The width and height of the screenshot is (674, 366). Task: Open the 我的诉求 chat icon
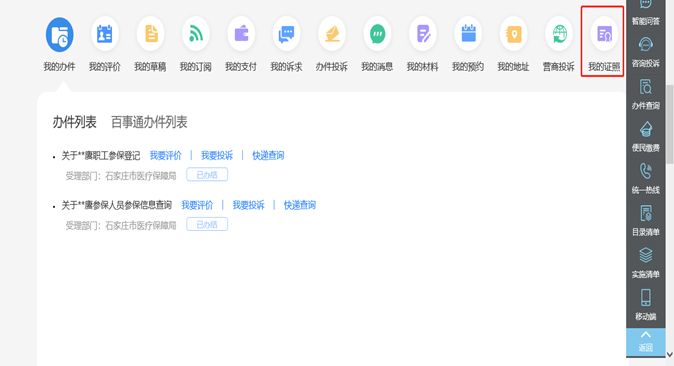click(x=286, y=34)
